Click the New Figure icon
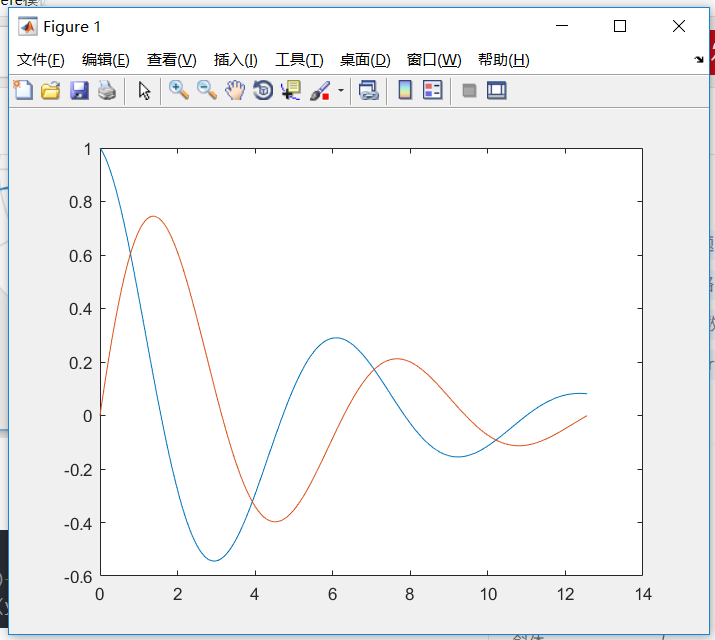The width and height of the screenshot is (715, 640). [23, 90]
